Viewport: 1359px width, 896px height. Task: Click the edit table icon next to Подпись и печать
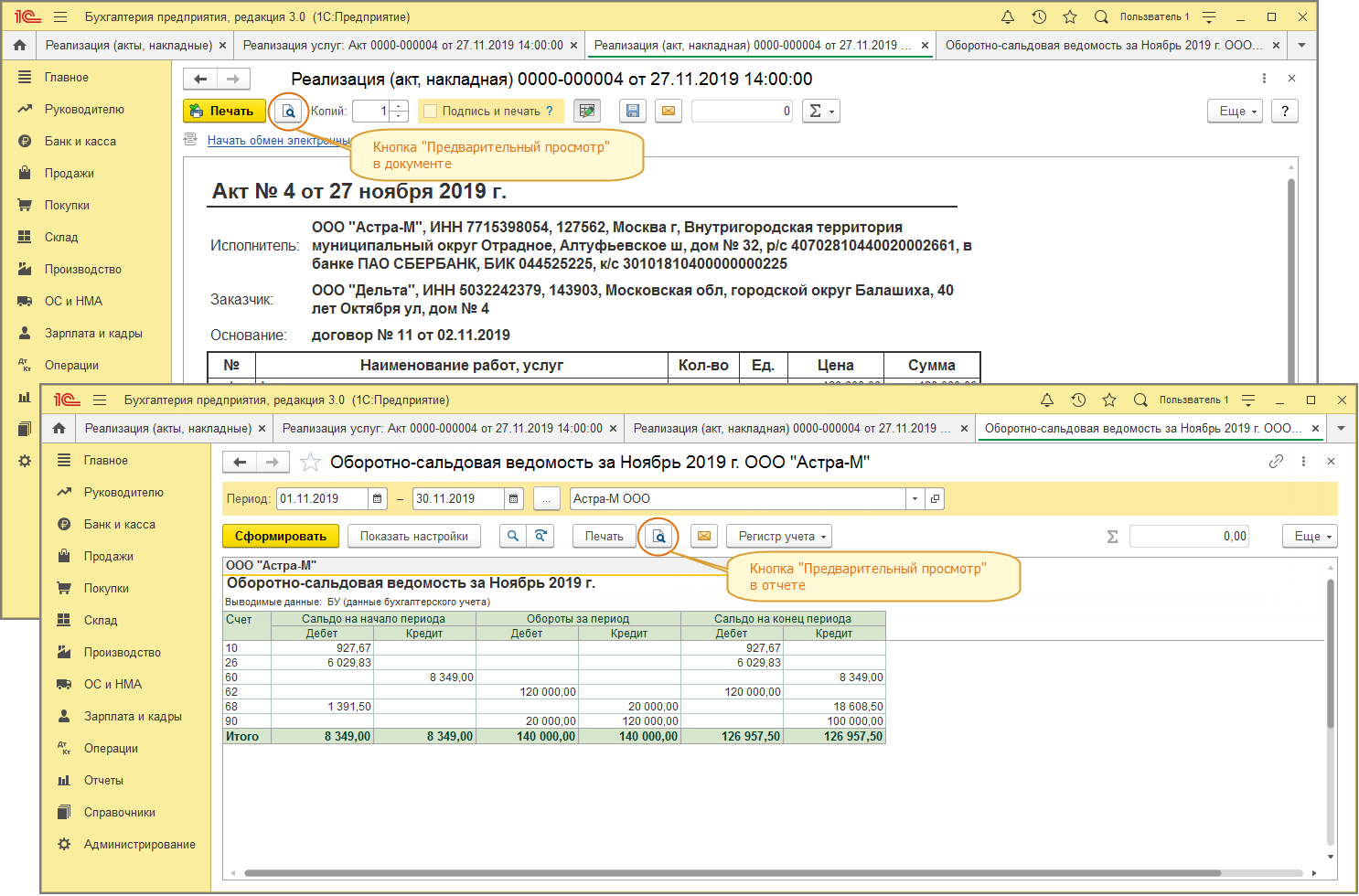click(x=587, y=112)
